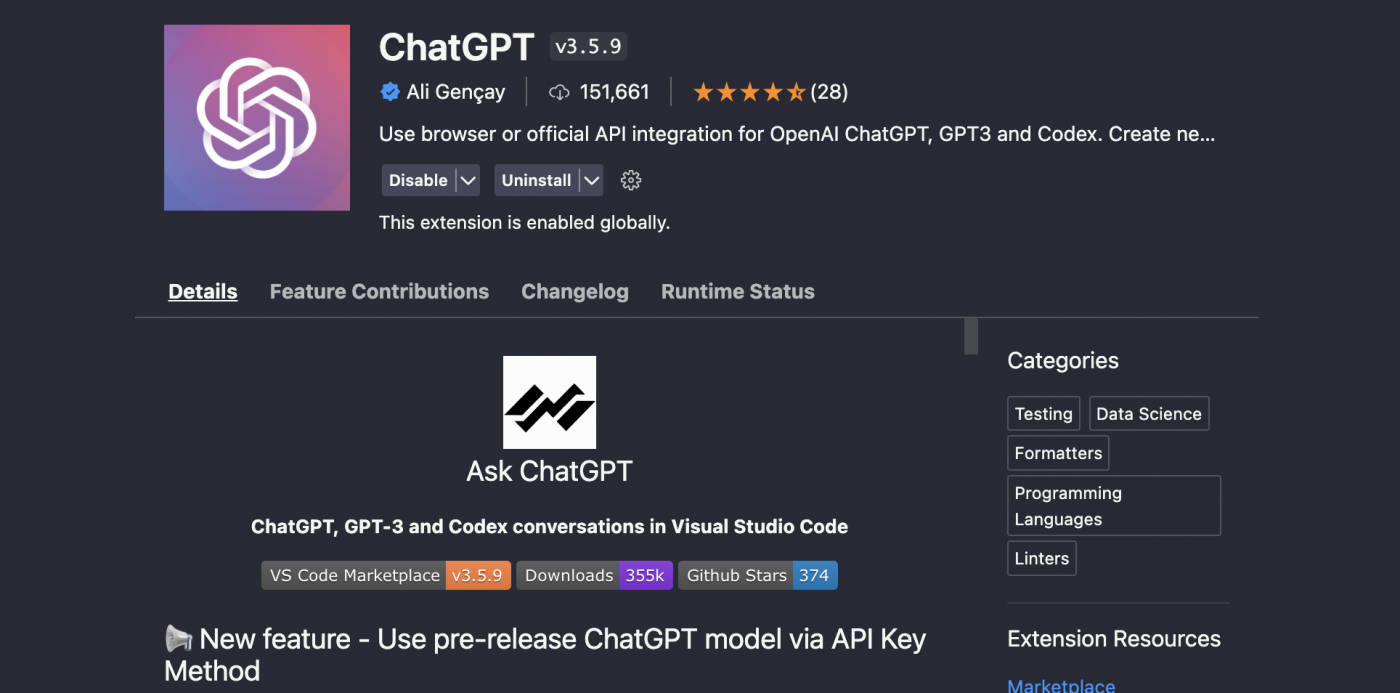
Task: Open the Runtime Status tab
Action: click(737, 291)
